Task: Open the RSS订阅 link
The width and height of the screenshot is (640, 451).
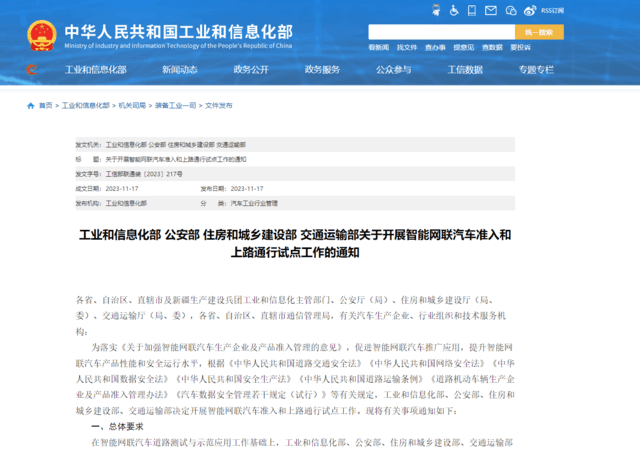Action: [553, 11]
